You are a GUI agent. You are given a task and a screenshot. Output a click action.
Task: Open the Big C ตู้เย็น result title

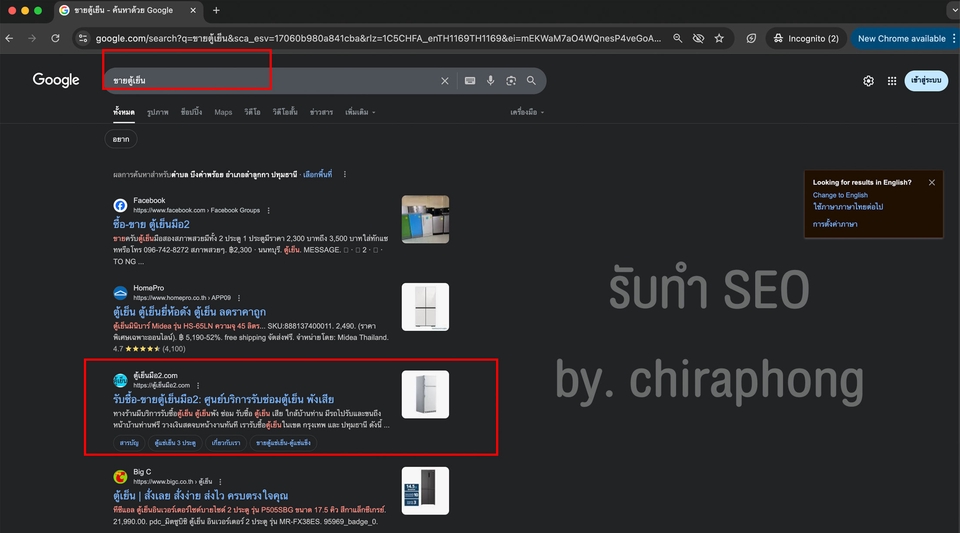[x=200, y=495]
